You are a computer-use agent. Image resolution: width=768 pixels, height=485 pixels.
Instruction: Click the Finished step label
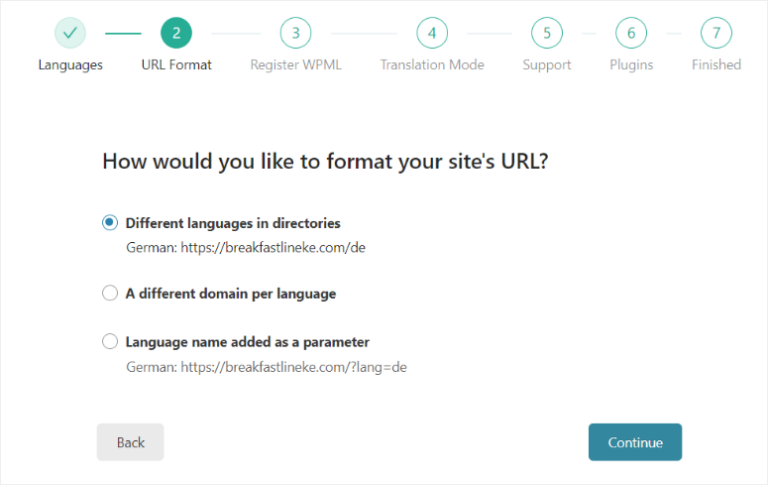coord(716,65)
